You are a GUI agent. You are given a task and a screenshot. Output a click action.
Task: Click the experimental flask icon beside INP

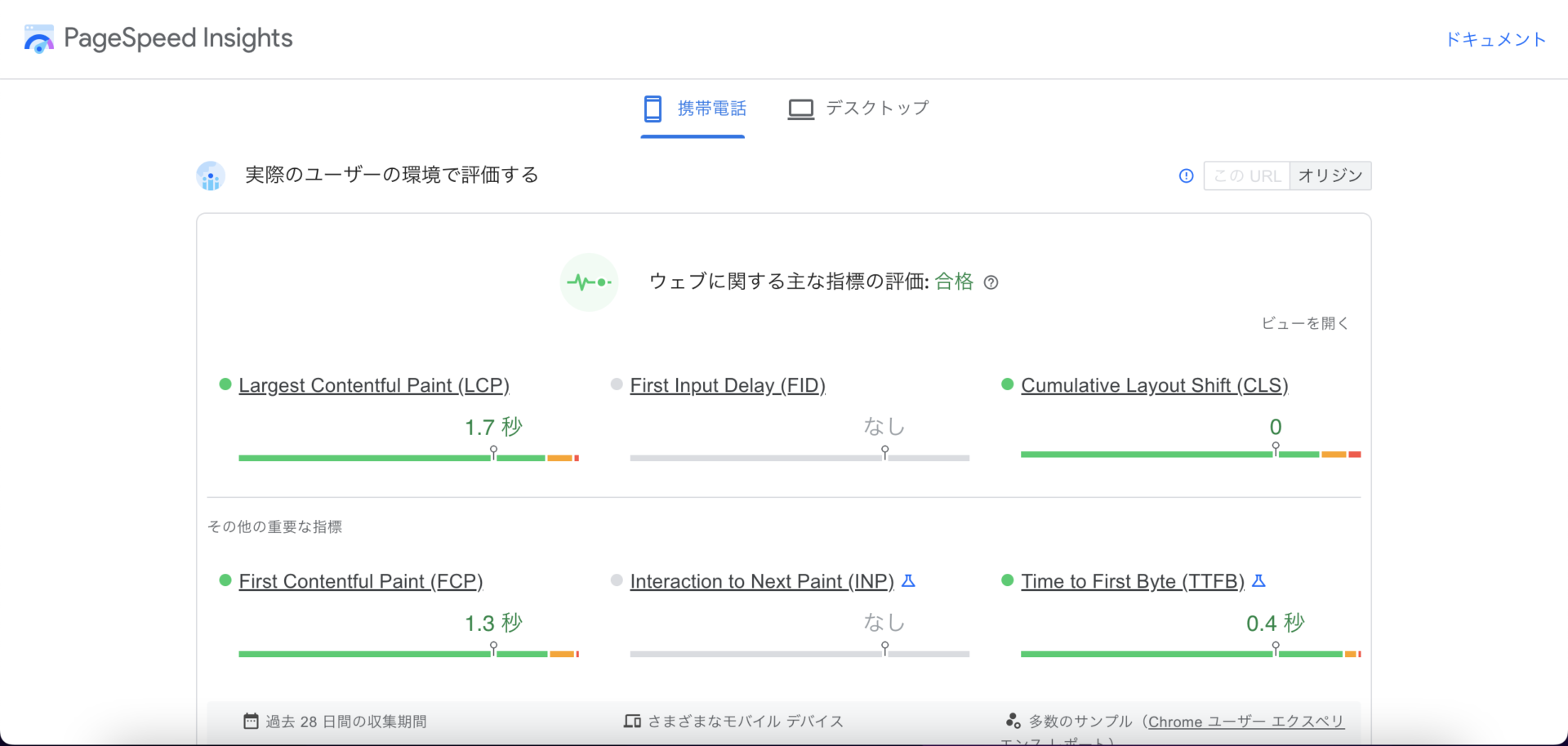(908, 580)
